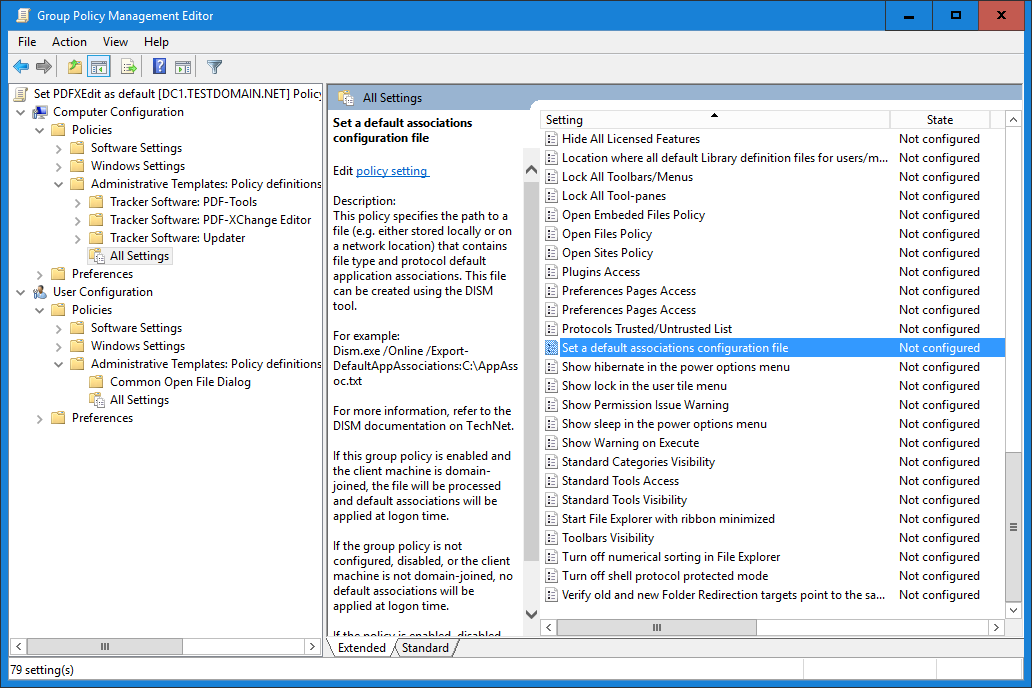Click the Computer Configuration node icon
The height and width of the screenshot is (690, 1032).
[x=39, y=112]
